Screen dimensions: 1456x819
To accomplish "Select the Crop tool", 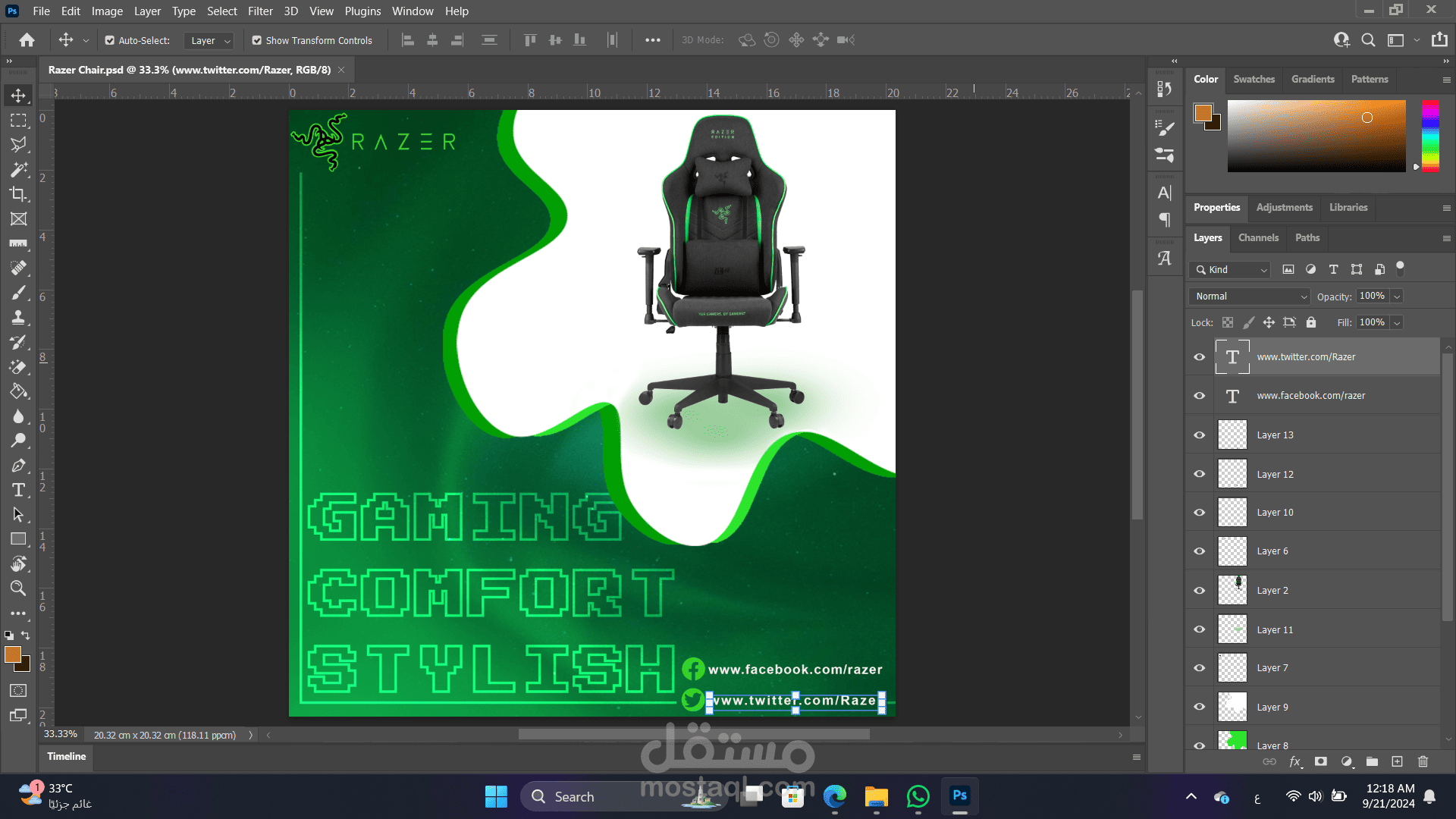I will [x=19, y=194].
